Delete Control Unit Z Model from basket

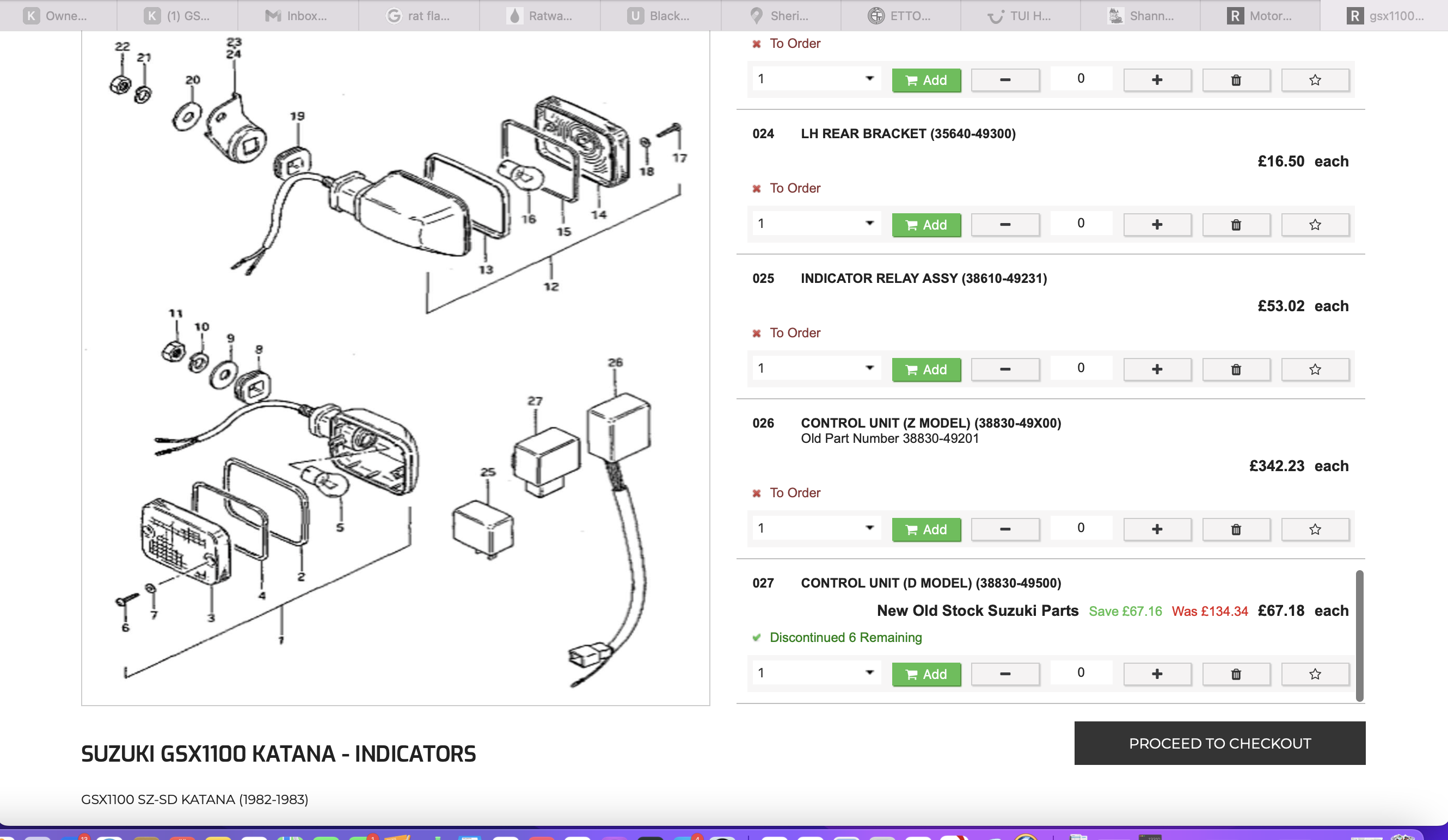click(x=1235, y=529)
